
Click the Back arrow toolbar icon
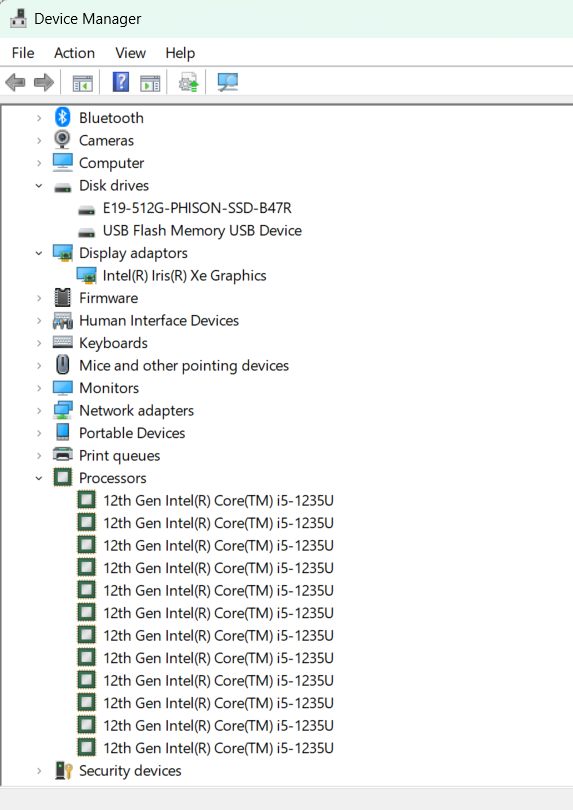point(15,82)
